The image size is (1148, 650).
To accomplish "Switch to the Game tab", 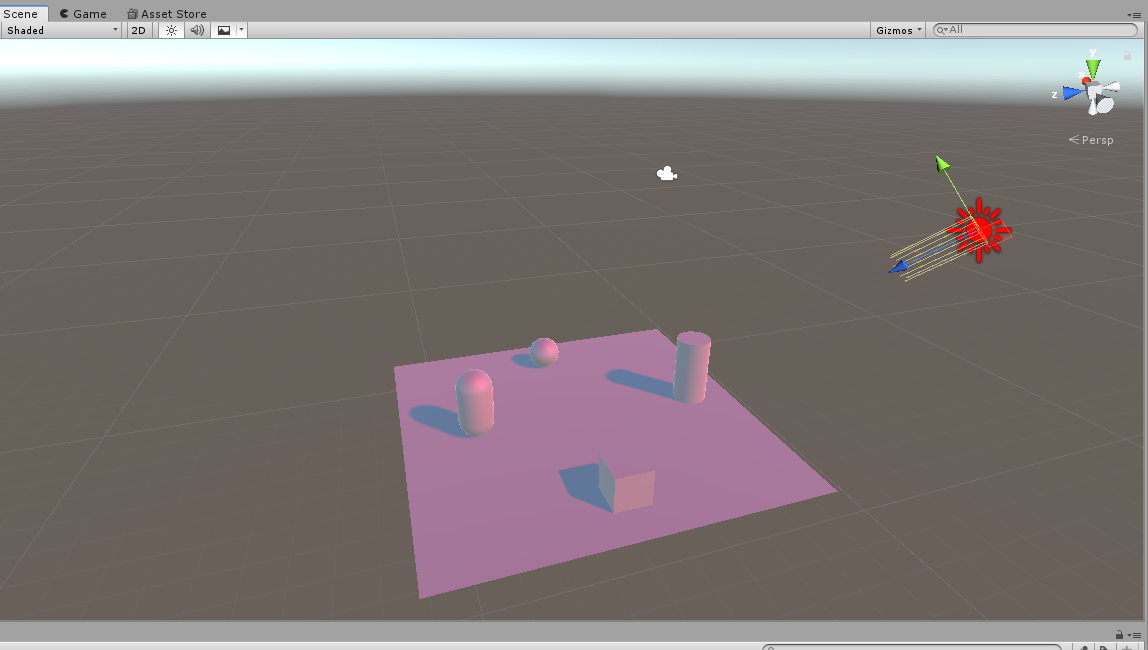I will click(x=83, y=13).
